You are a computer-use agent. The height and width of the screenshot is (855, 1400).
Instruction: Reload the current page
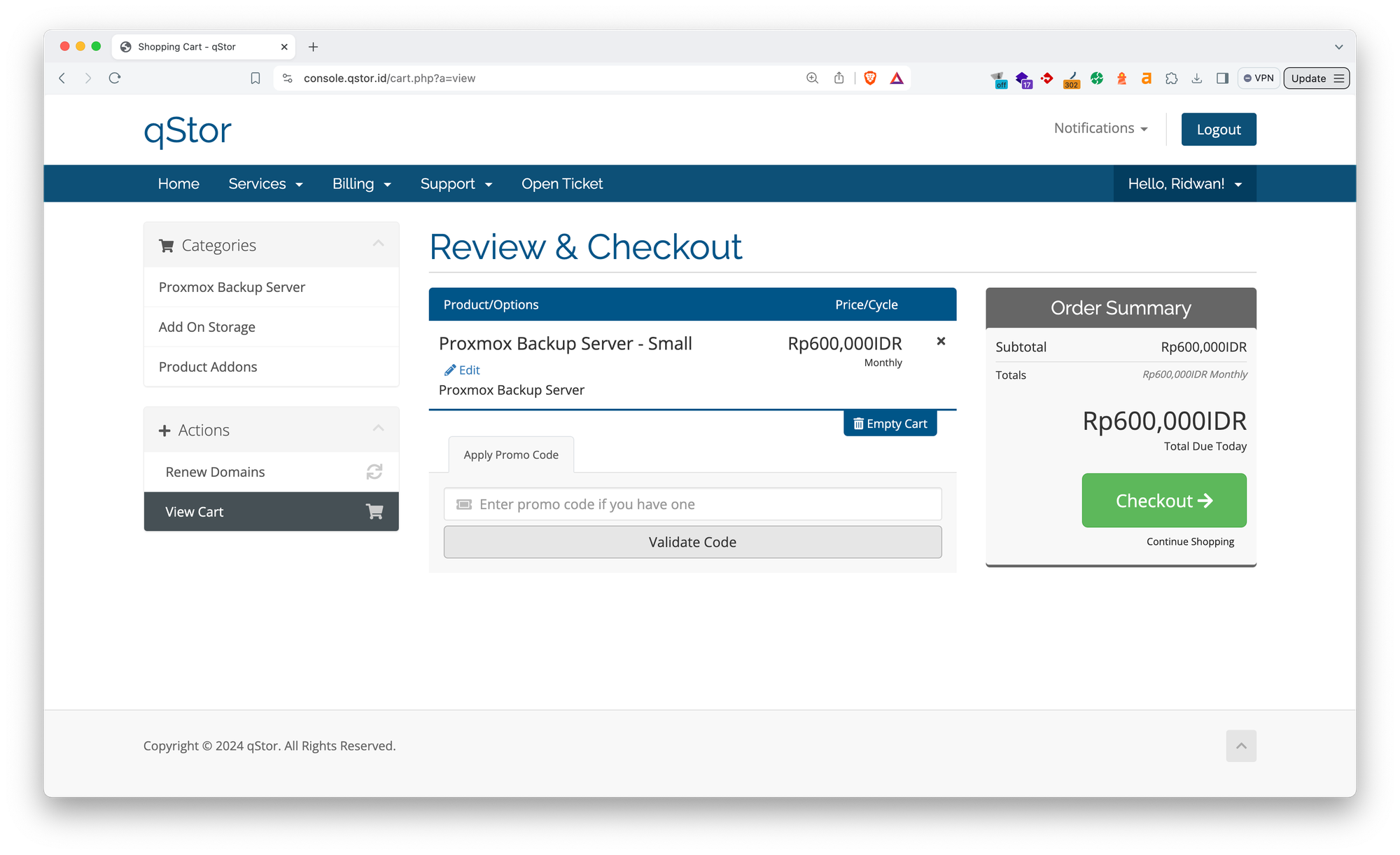click(115, 78)
